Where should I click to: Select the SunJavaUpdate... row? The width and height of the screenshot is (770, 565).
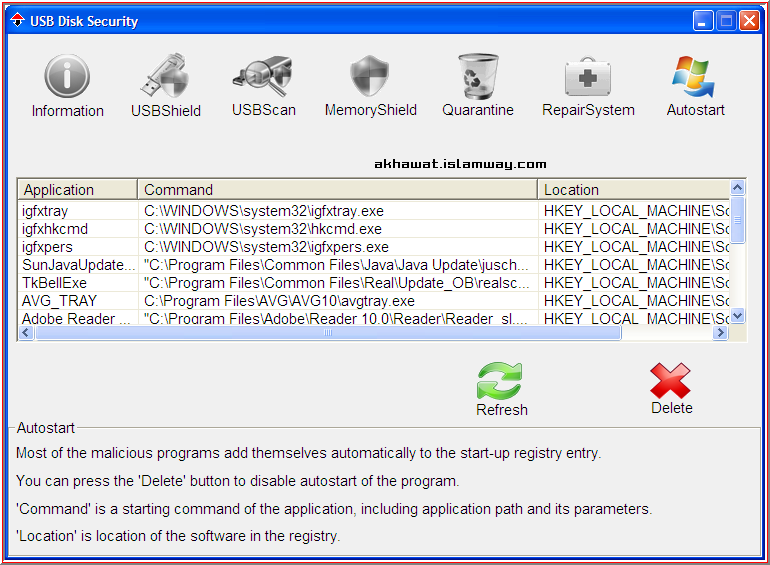[374, 265]
